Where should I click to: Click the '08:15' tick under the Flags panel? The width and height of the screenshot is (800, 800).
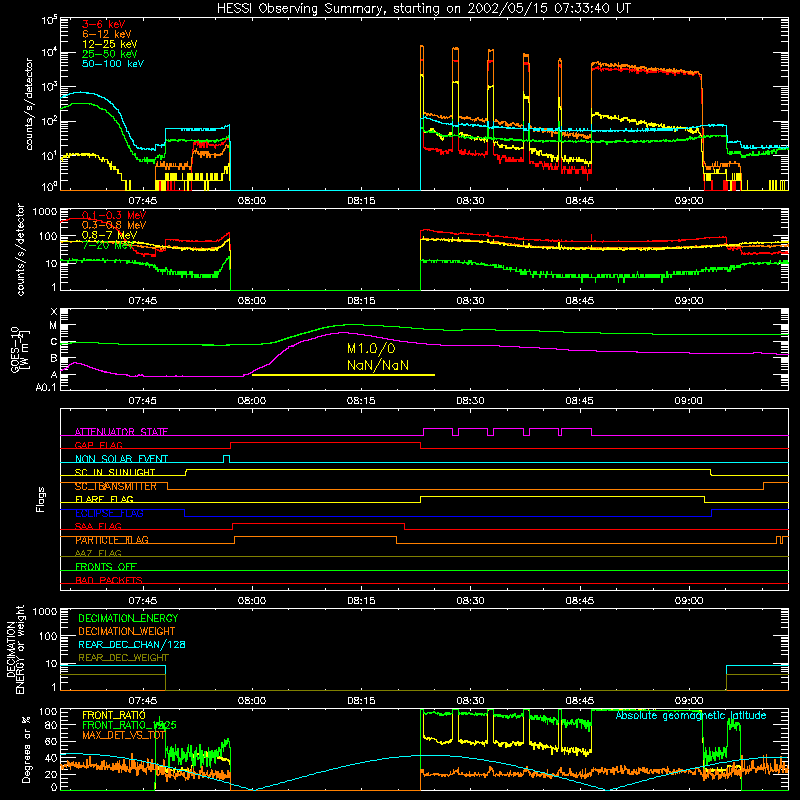[361, 601]
